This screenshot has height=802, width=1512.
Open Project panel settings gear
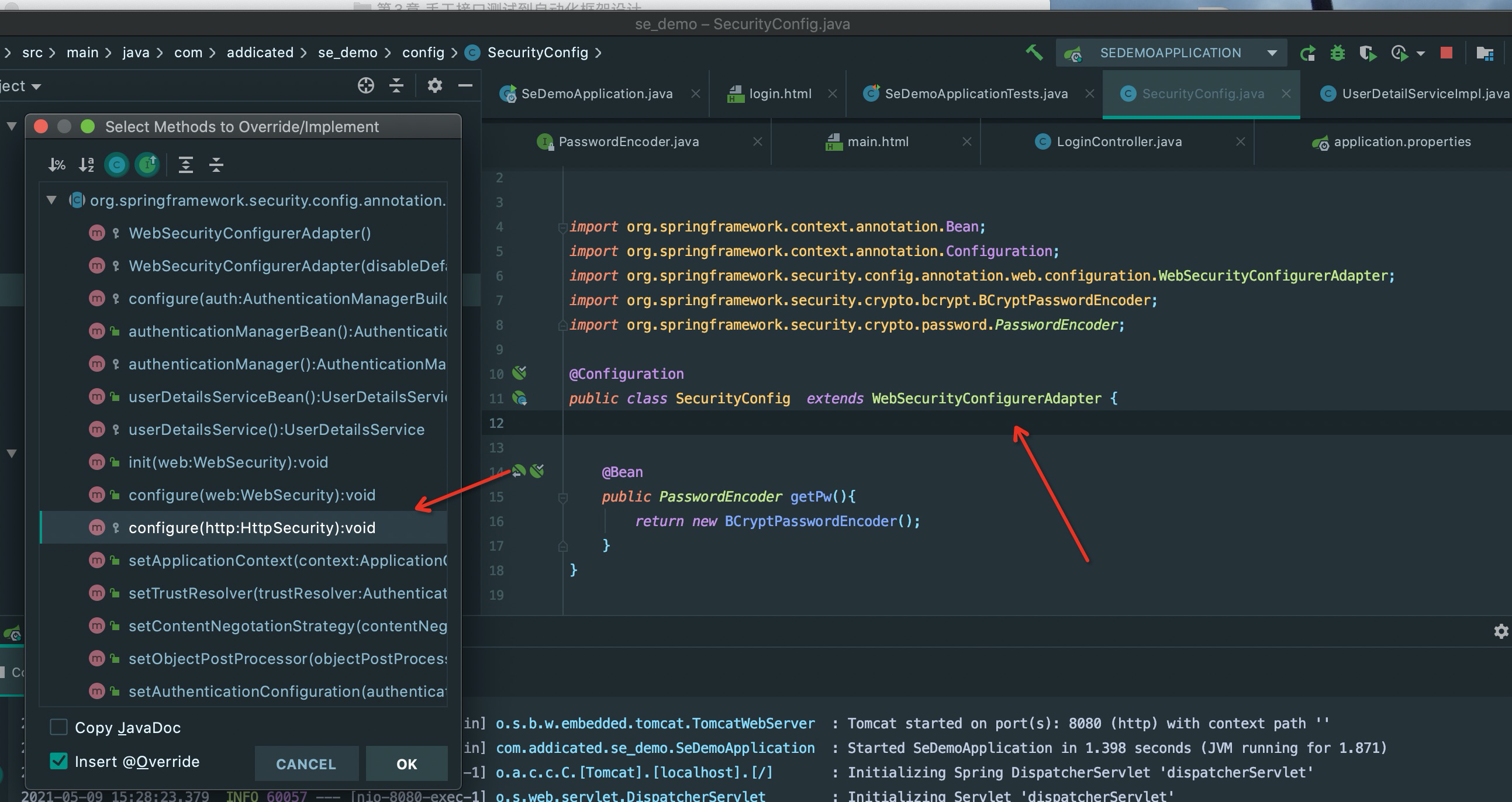click(x=434, y=86)
